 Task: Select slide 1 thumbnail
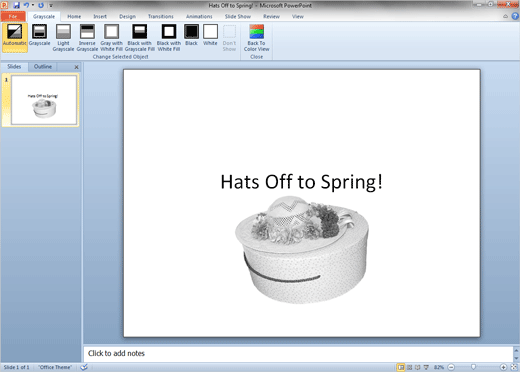pyautogui.click(x=44, y=100)
